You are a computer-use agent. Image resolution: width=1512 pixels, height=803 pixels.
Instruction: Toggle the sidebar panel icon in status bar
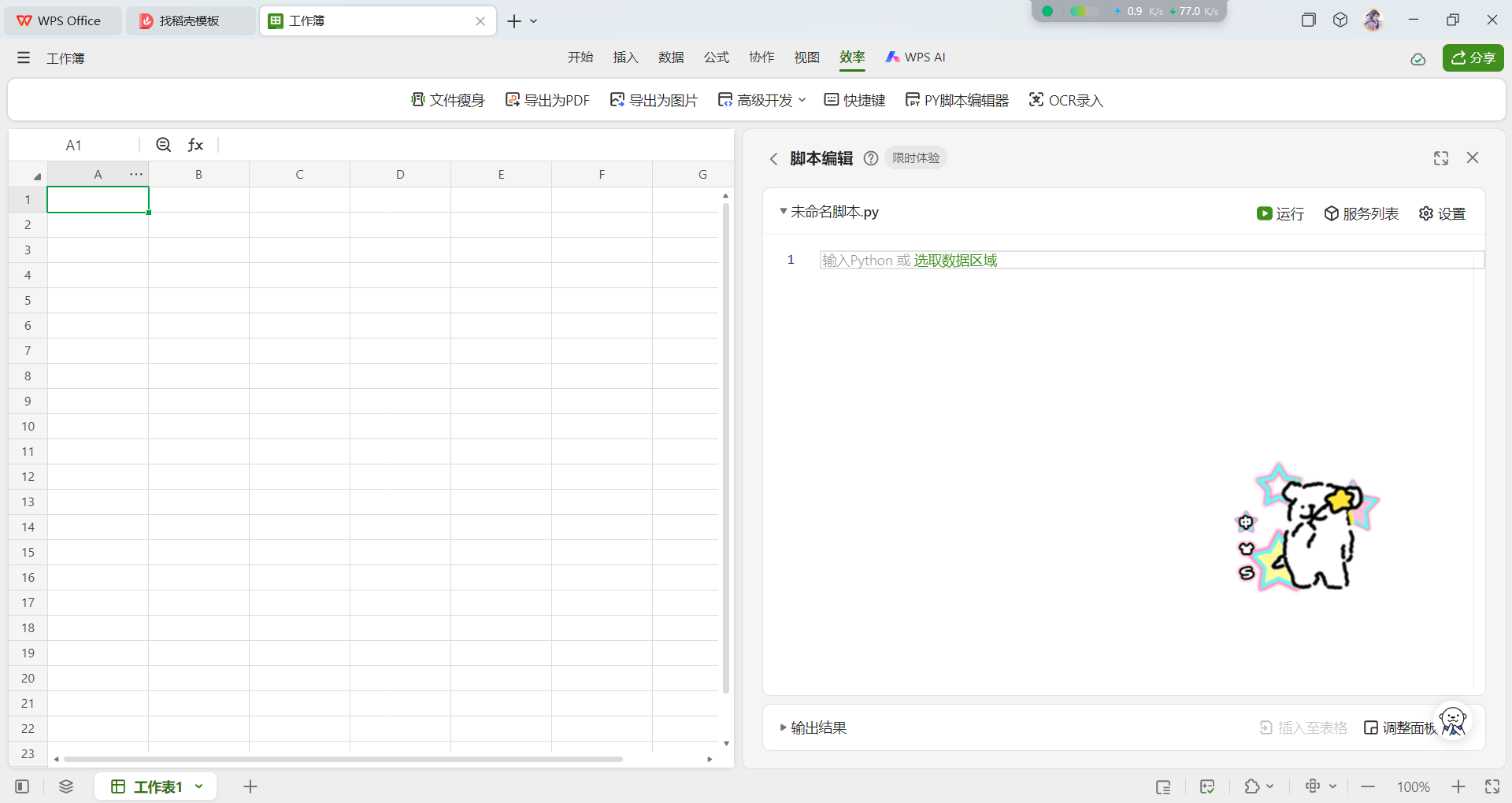pos(22,786)
